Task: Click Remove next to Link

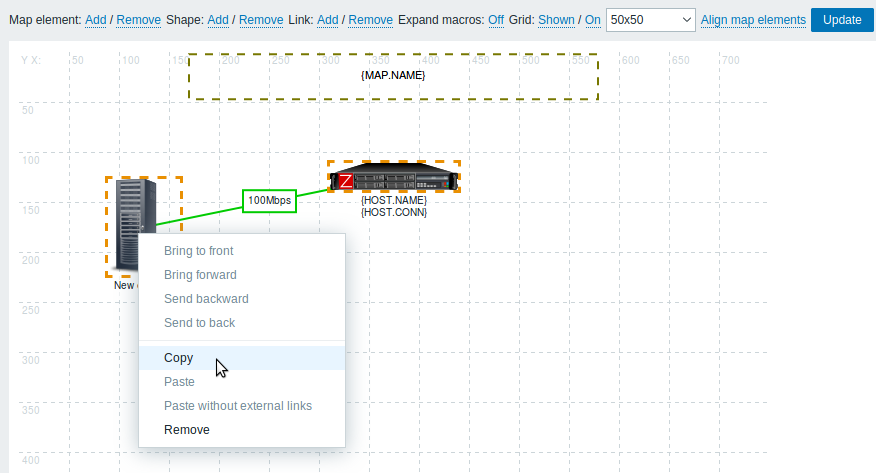Action: [x=370, y=20]
